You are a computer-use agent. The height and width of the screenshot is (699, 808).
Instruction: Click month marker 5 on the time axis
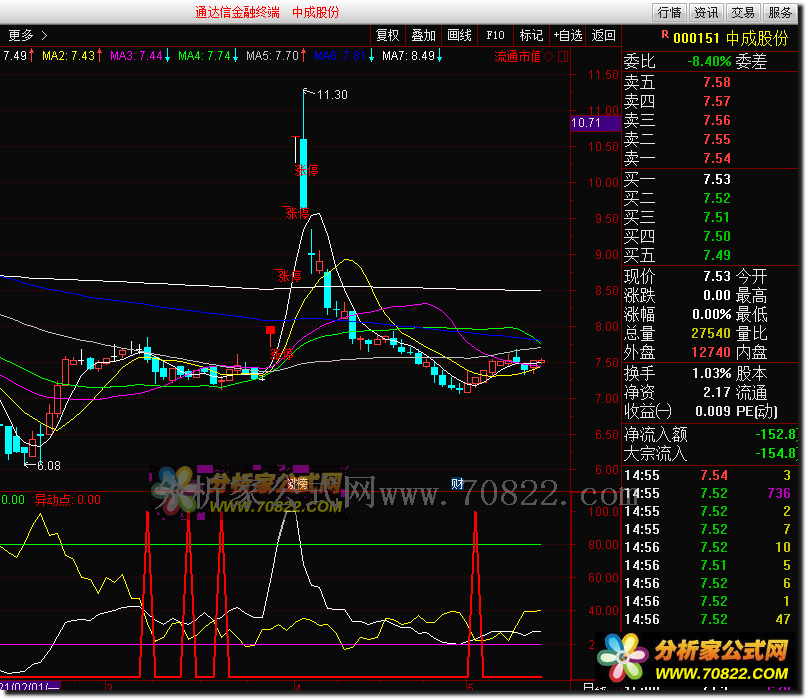[470, 687]
